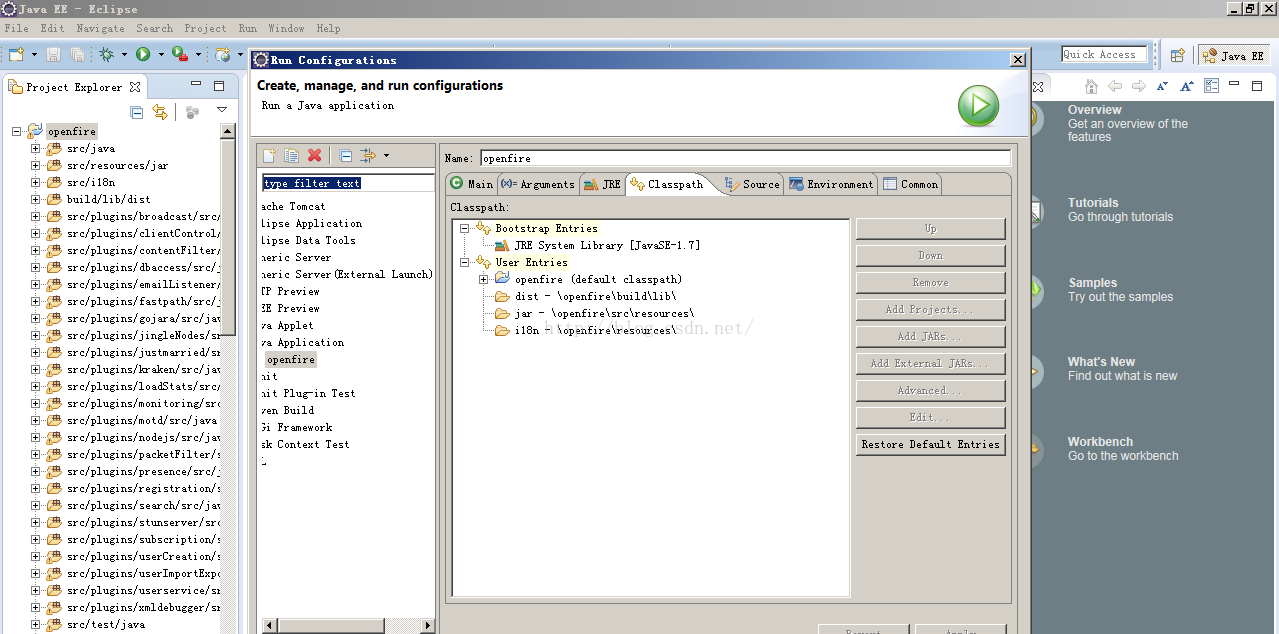Image resolution: width=1279 pixels, height=634 pixels.
Task: Open the Navigate menu
Action: 100,28
